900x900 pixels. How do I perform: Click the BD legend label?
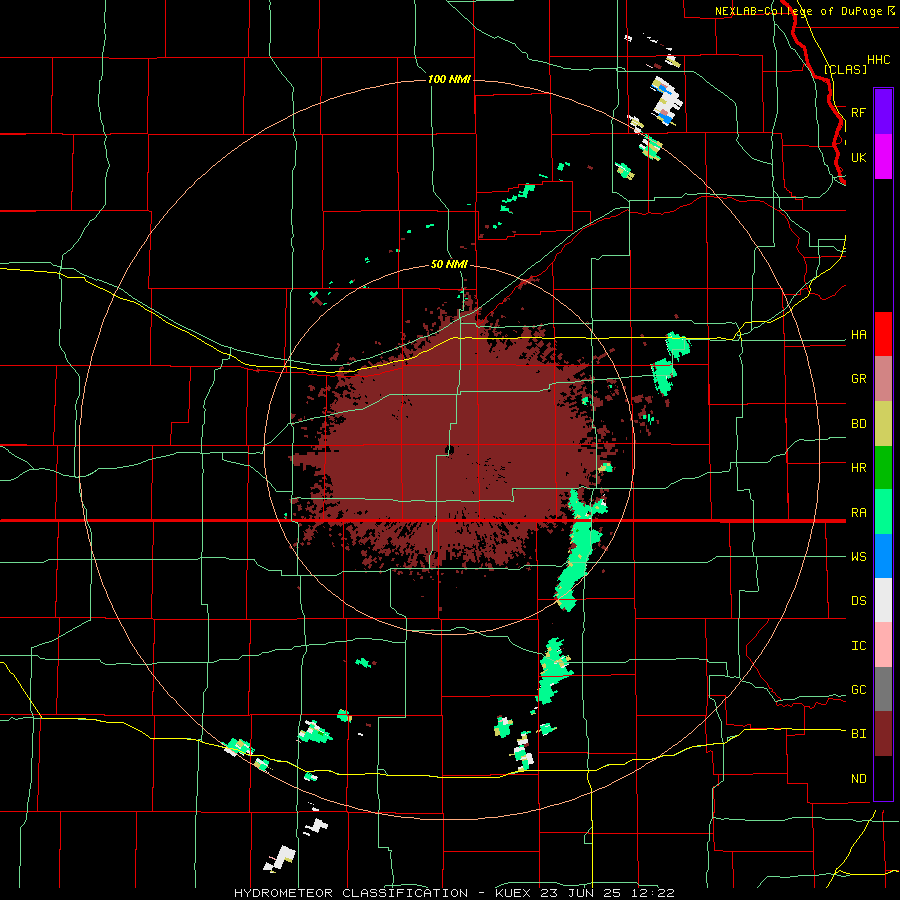(x=858, y=424)
